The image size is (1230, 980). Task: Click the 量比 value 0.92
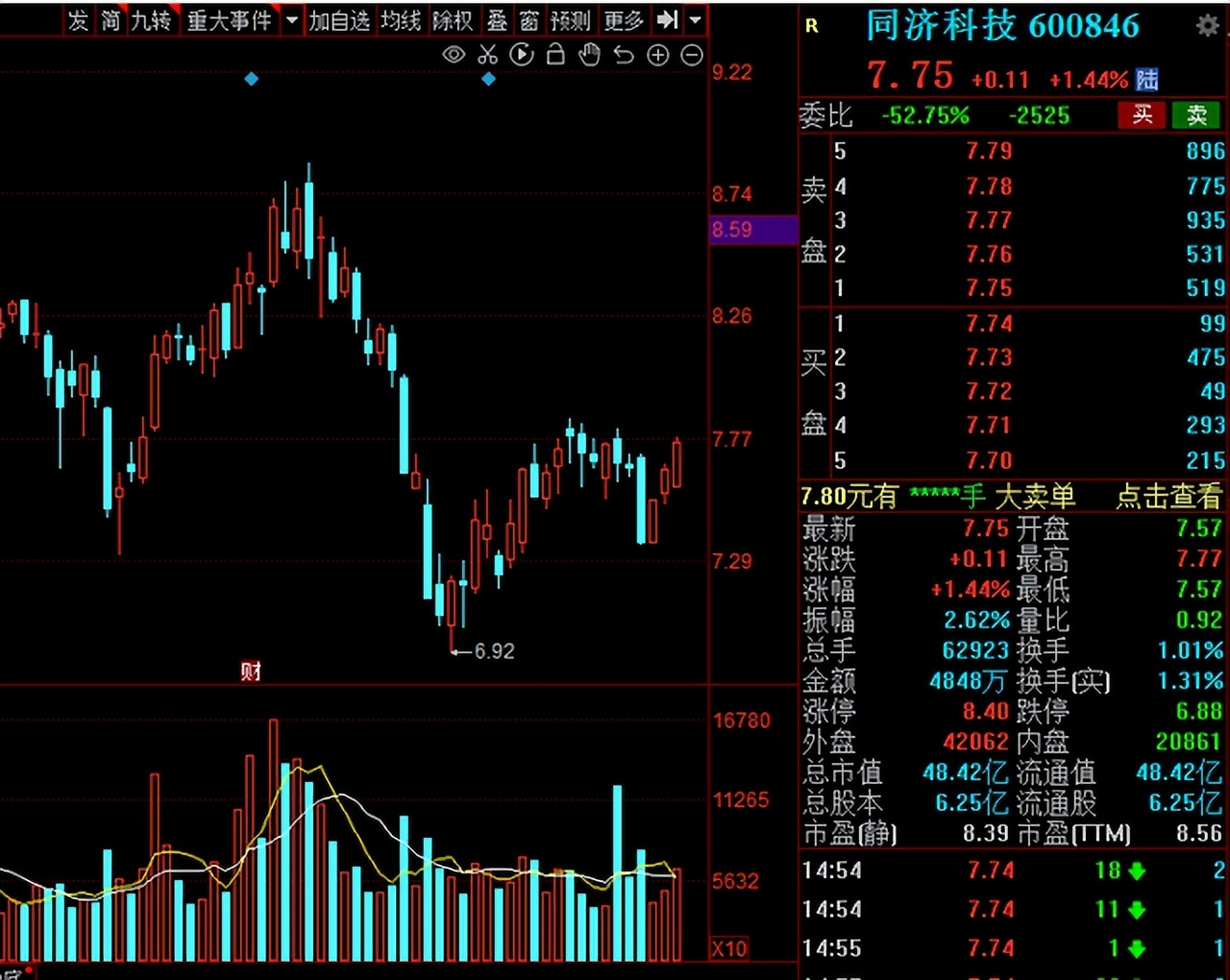tap(1199, 620)
